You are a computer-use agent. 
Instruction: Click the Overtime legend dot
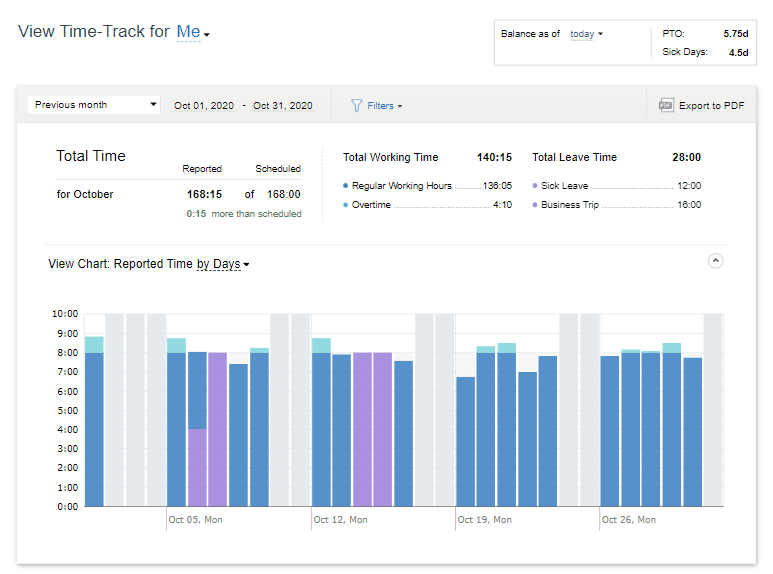[346, 205]
